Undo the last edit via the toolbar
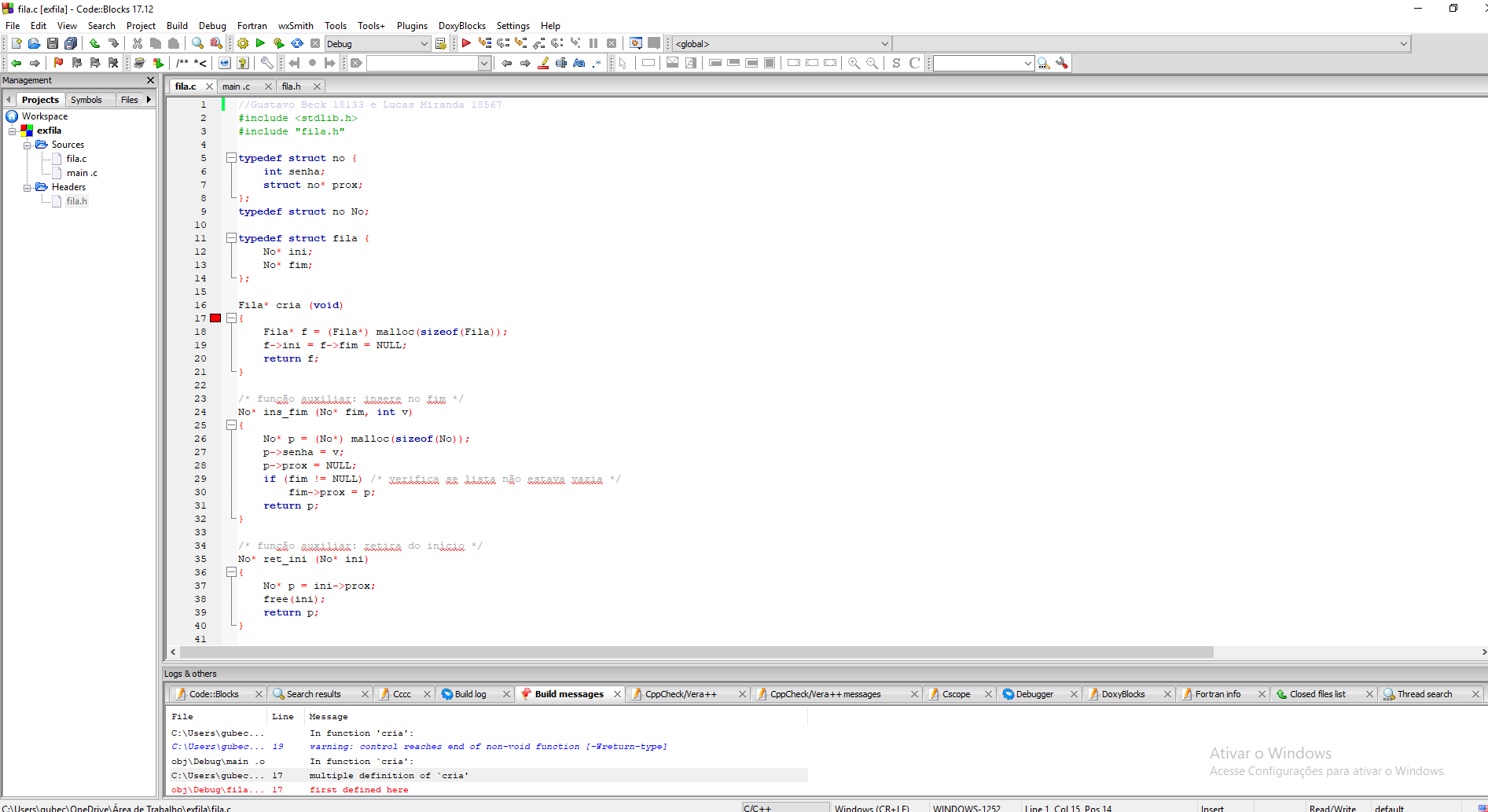 click(x=94, y=43)
